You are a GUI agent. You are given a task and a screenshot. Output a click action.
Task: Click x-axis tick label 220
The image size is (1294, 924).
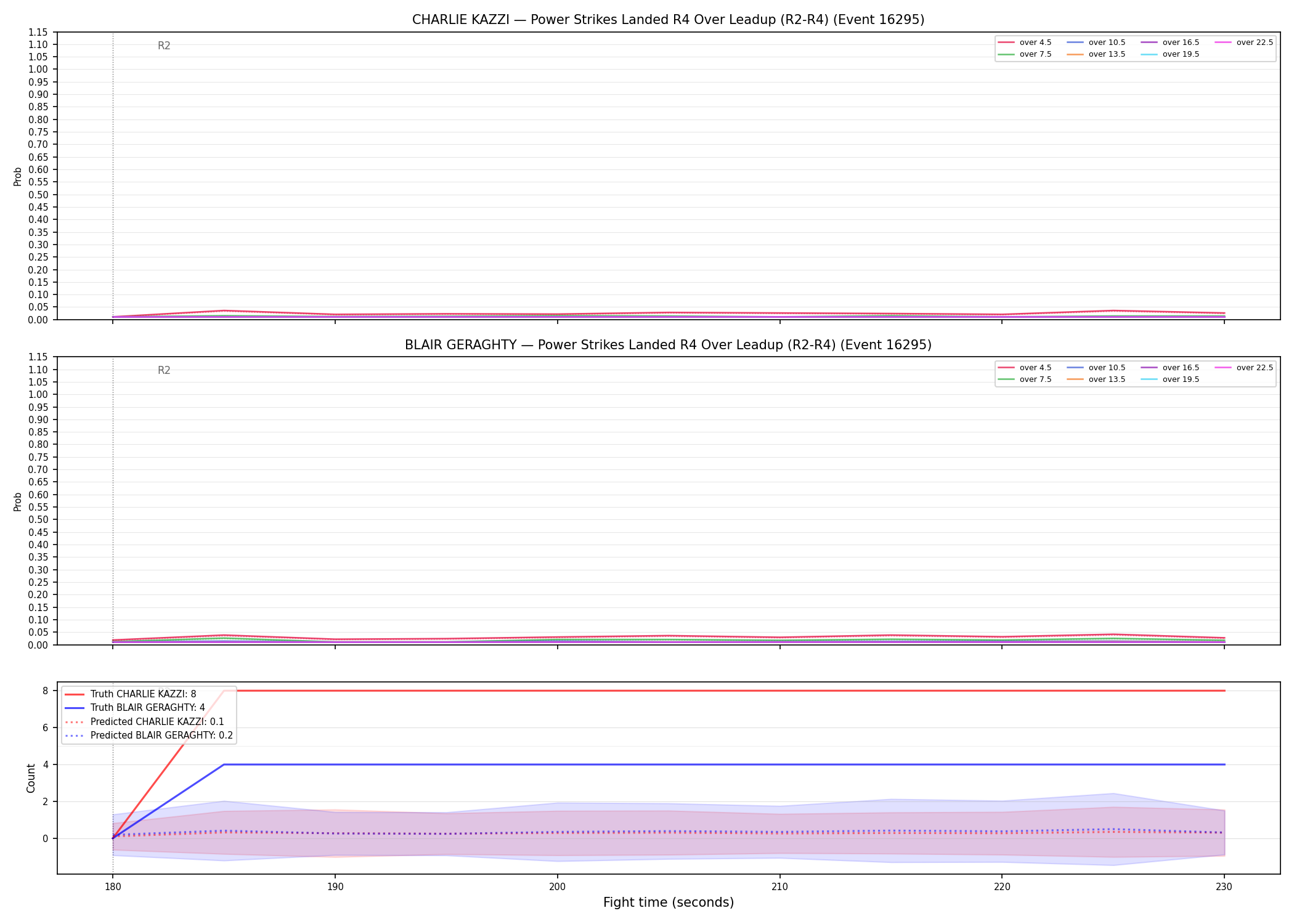[1002, 886]
